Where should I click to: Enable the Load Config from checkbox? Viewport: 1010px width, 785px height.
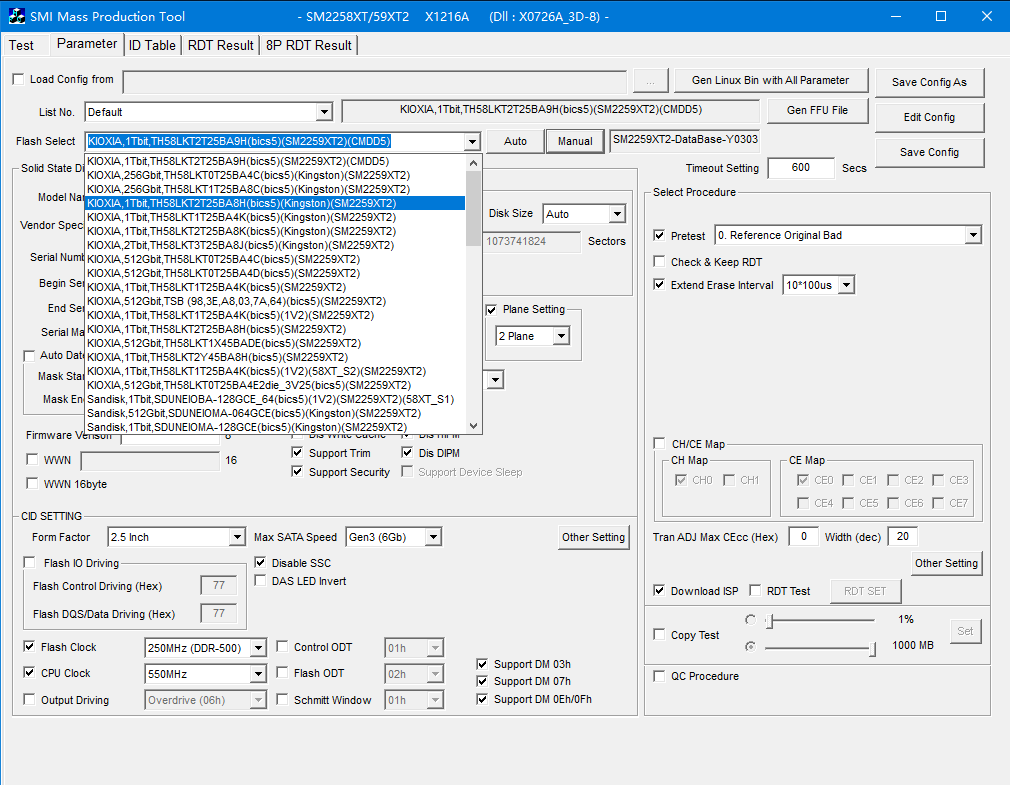(18, 79)
